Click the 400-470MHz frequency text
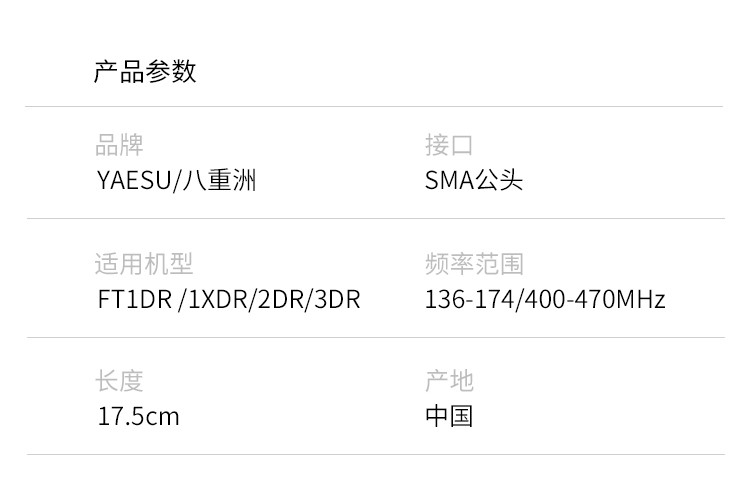Screen dimensions: 750x503 click(592, 299)
